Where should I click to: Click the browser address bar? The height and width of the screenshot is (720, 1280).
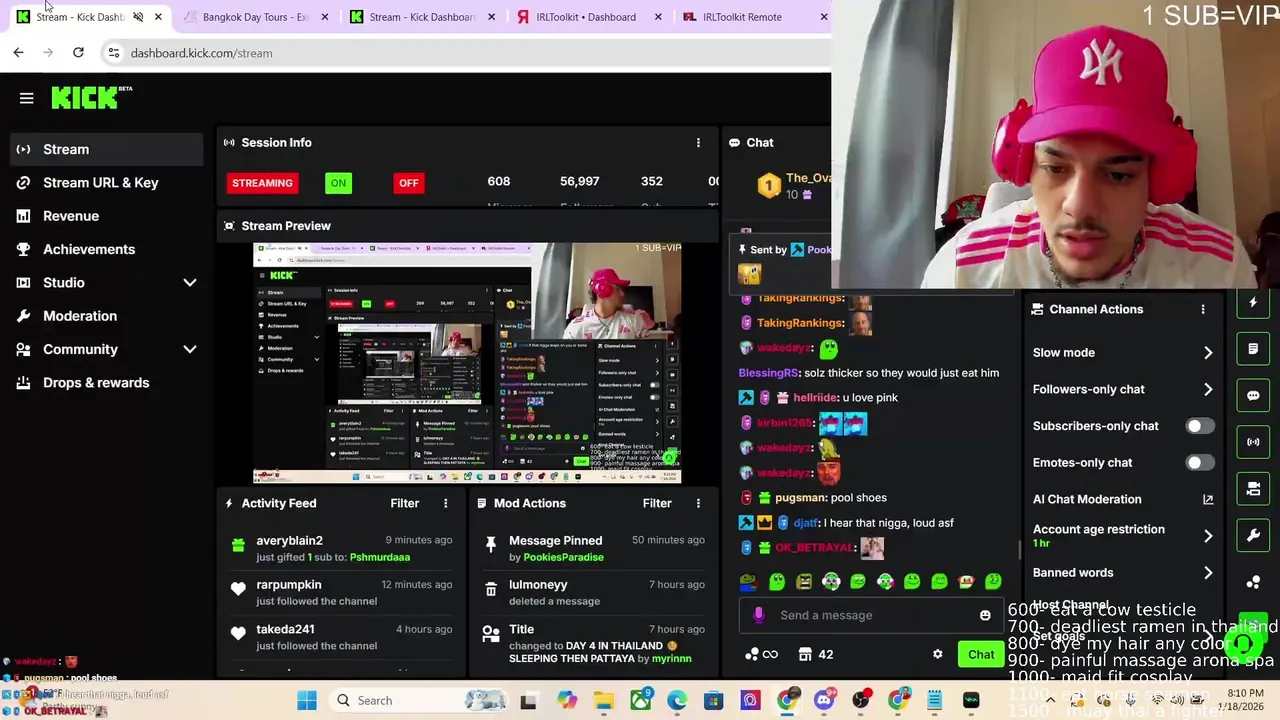point(470,53)
